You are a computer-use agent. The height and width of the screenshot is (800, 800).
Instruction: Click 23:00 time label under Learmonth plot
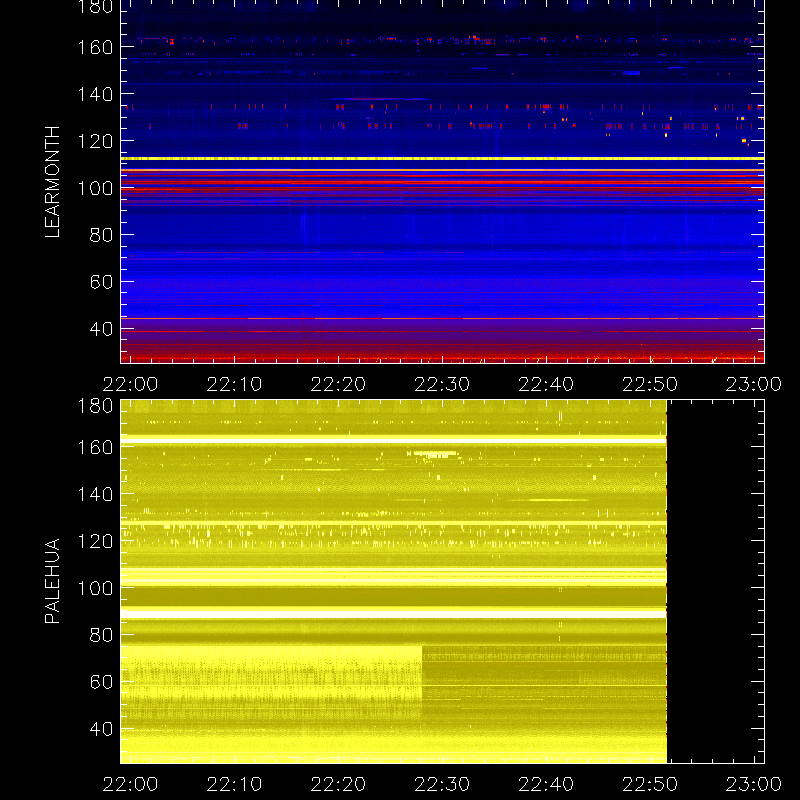(754, 384)
